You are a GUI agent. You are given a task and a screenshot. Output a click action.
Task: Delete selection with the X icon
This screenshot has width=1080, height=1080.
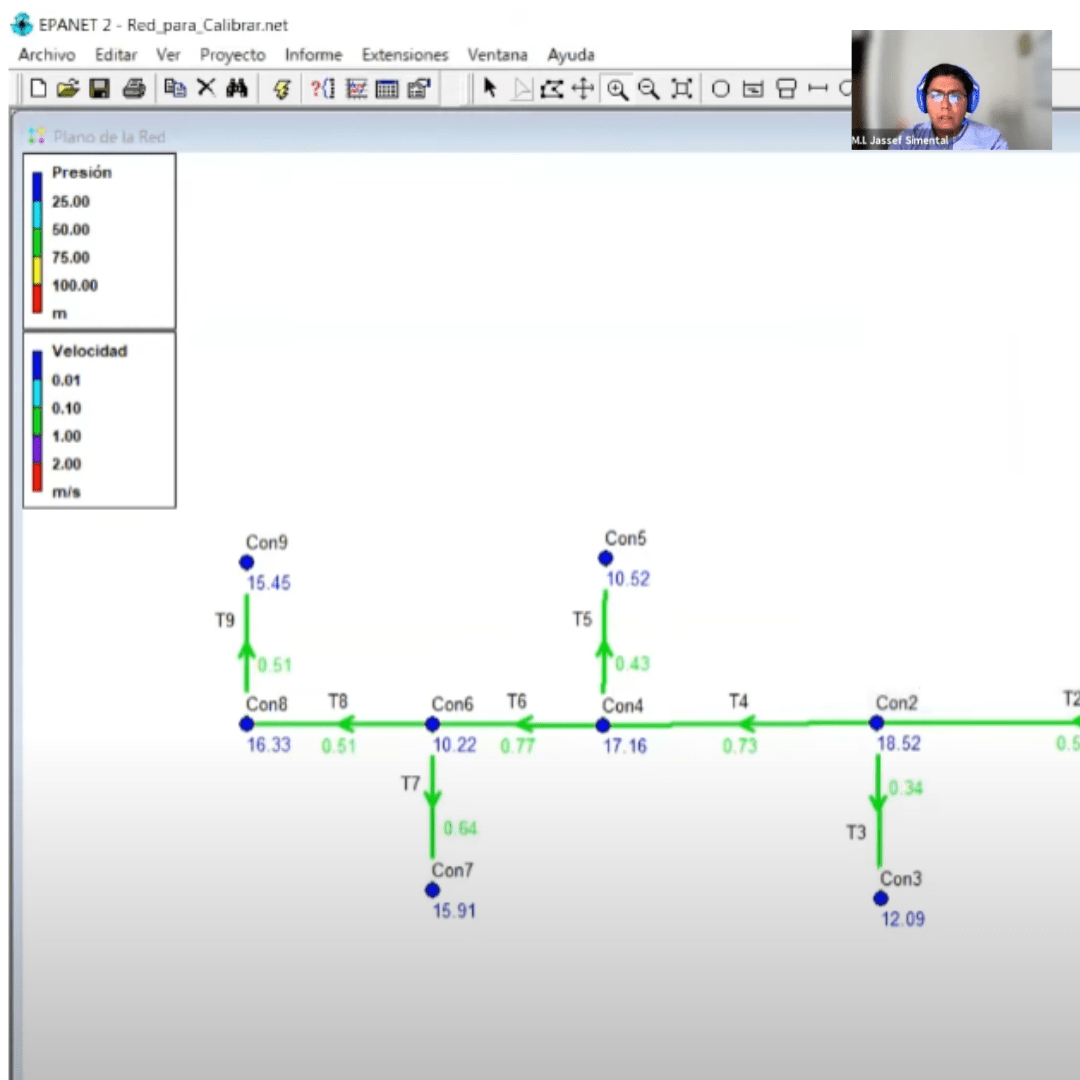[206, 89]
